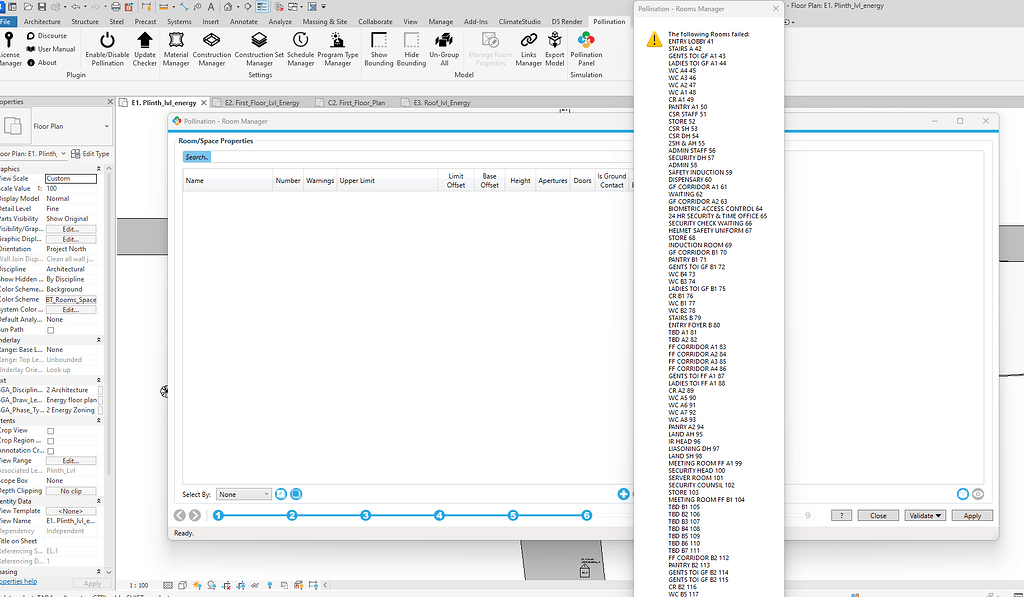Collapse the Underlay section in Properties
The width and height of the screenshot is (1024, 597).
pyautogui.click(x=99, y=340)
